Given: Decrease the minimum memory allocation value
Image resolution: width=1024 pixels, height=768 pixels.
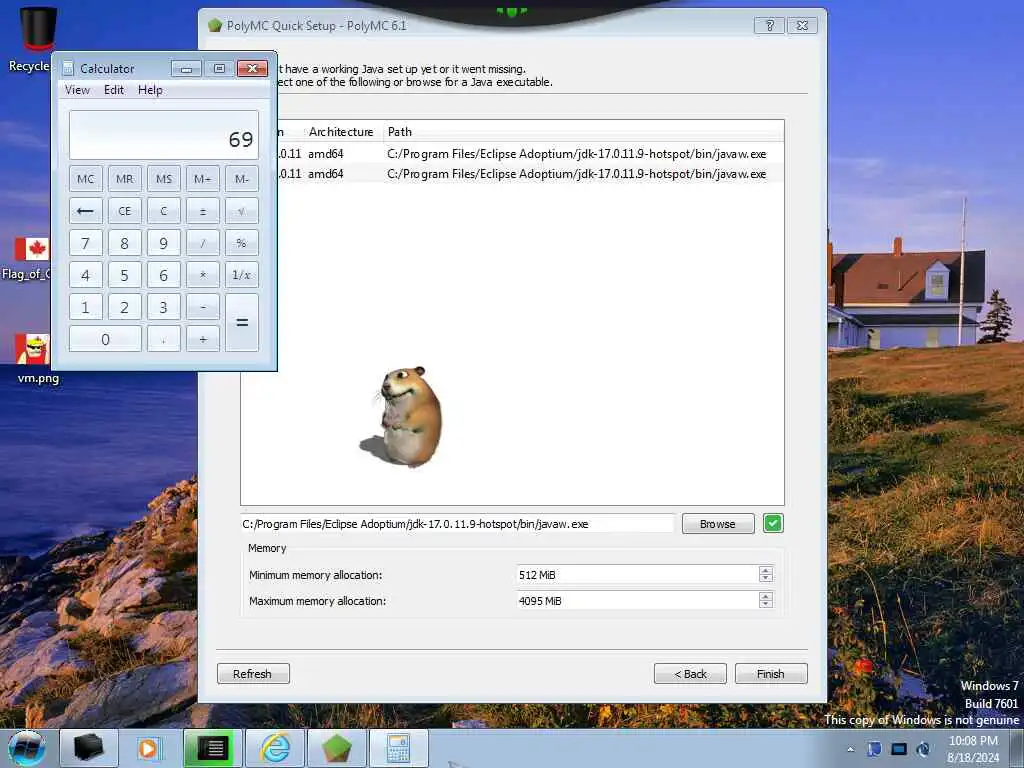Looking at the screenshot, I should [766, 579].
